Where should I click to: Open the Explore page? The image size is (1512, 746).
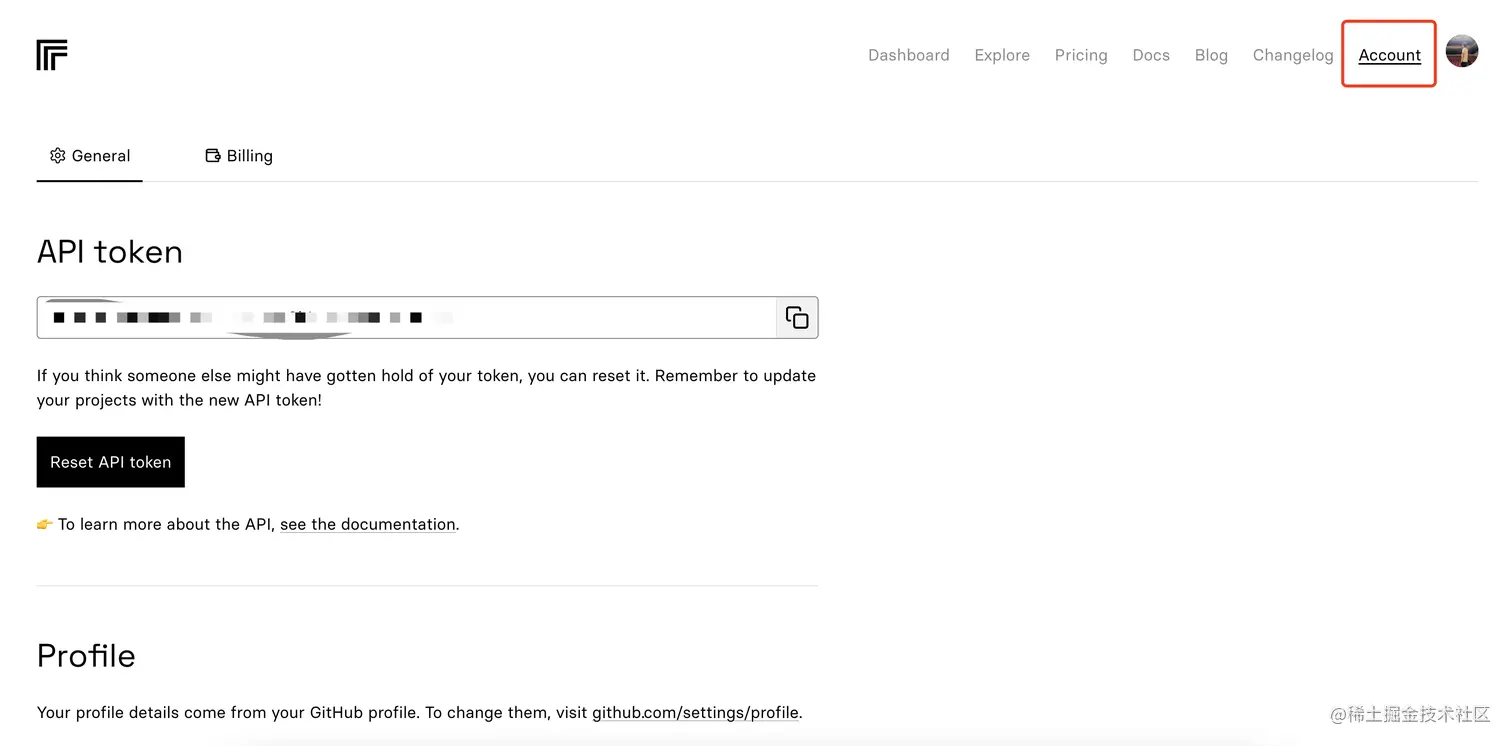[1002, 55]
